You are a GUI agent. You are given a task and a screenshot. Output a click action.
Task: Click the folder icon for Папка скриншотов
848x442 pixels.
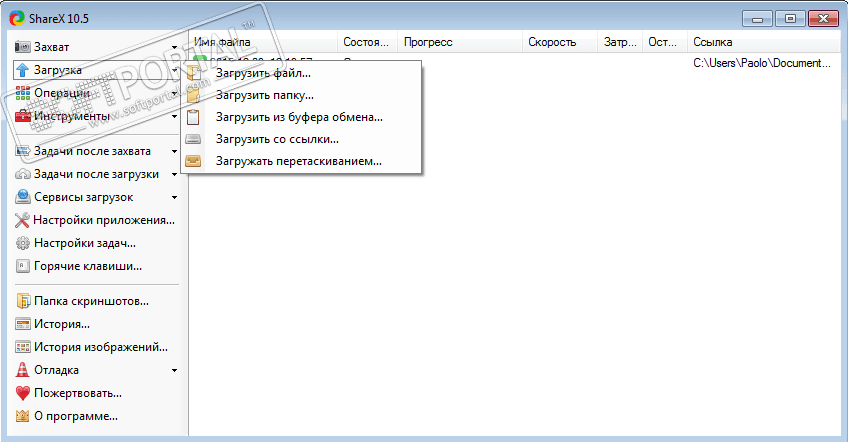(x=22, y=301)
